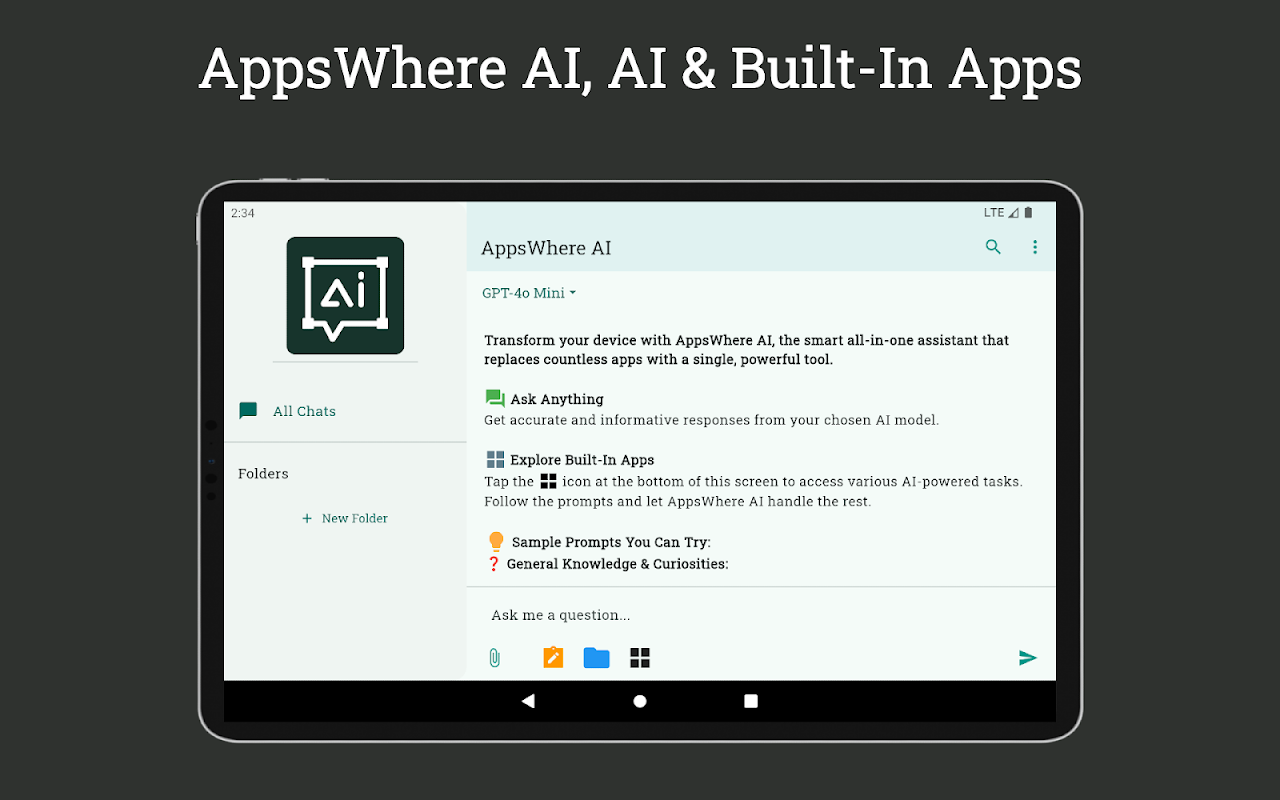Open built-in apps grid icon in input bar
Image resolution: width=1280 pixels, height=800 pixels.
click(x=640, y=658)
